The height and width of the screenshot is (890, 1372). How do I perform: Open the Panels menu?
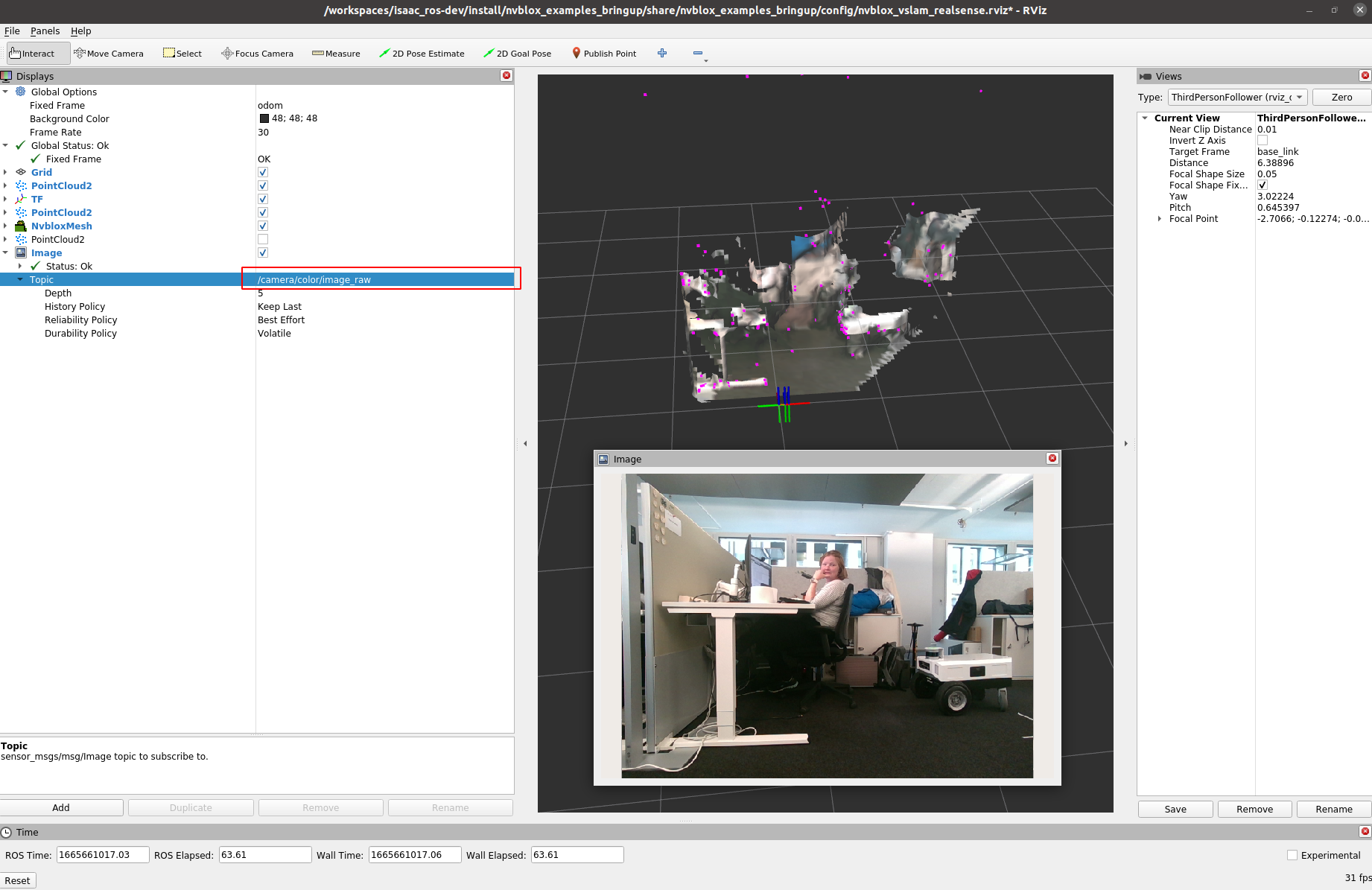point(45,31)
